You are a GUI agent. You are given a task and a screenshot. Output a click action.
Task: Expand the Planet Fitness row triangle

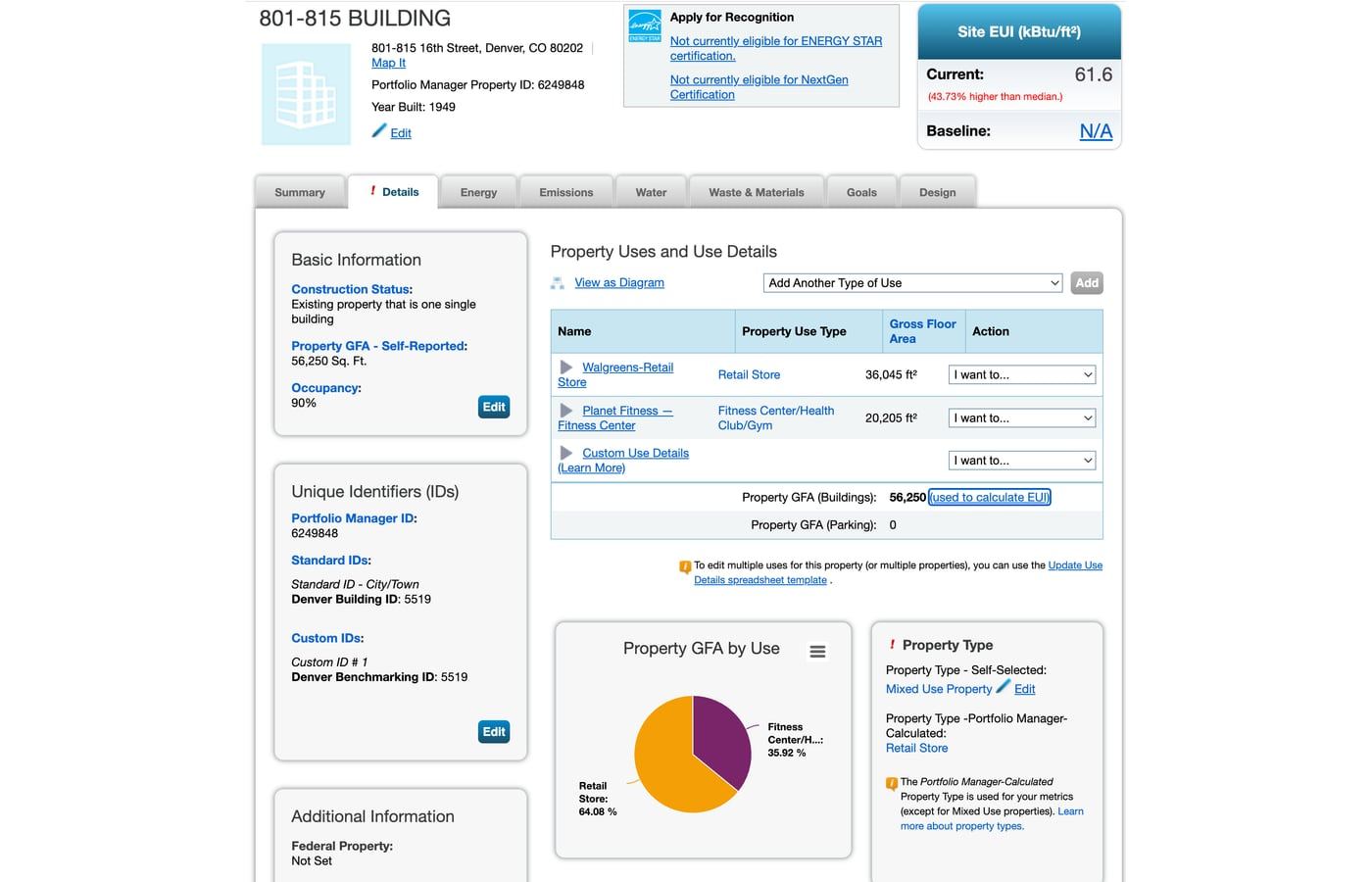pyautogui.click(x=566, y=411)
